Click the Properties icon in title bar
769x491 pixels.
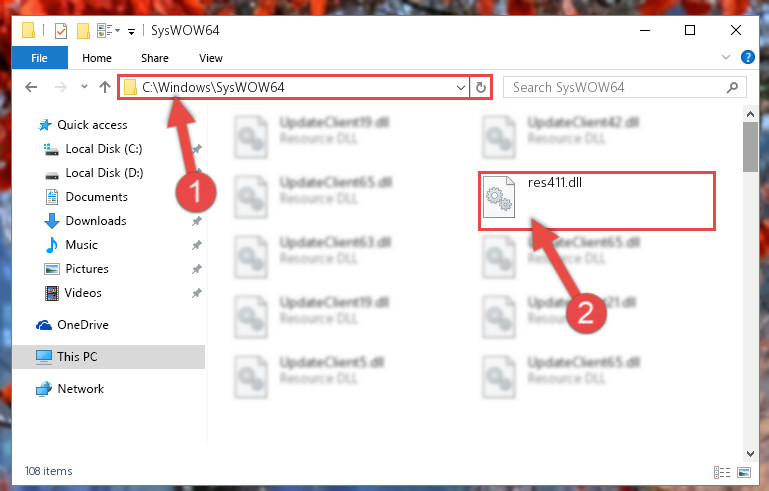pos(61,31)
